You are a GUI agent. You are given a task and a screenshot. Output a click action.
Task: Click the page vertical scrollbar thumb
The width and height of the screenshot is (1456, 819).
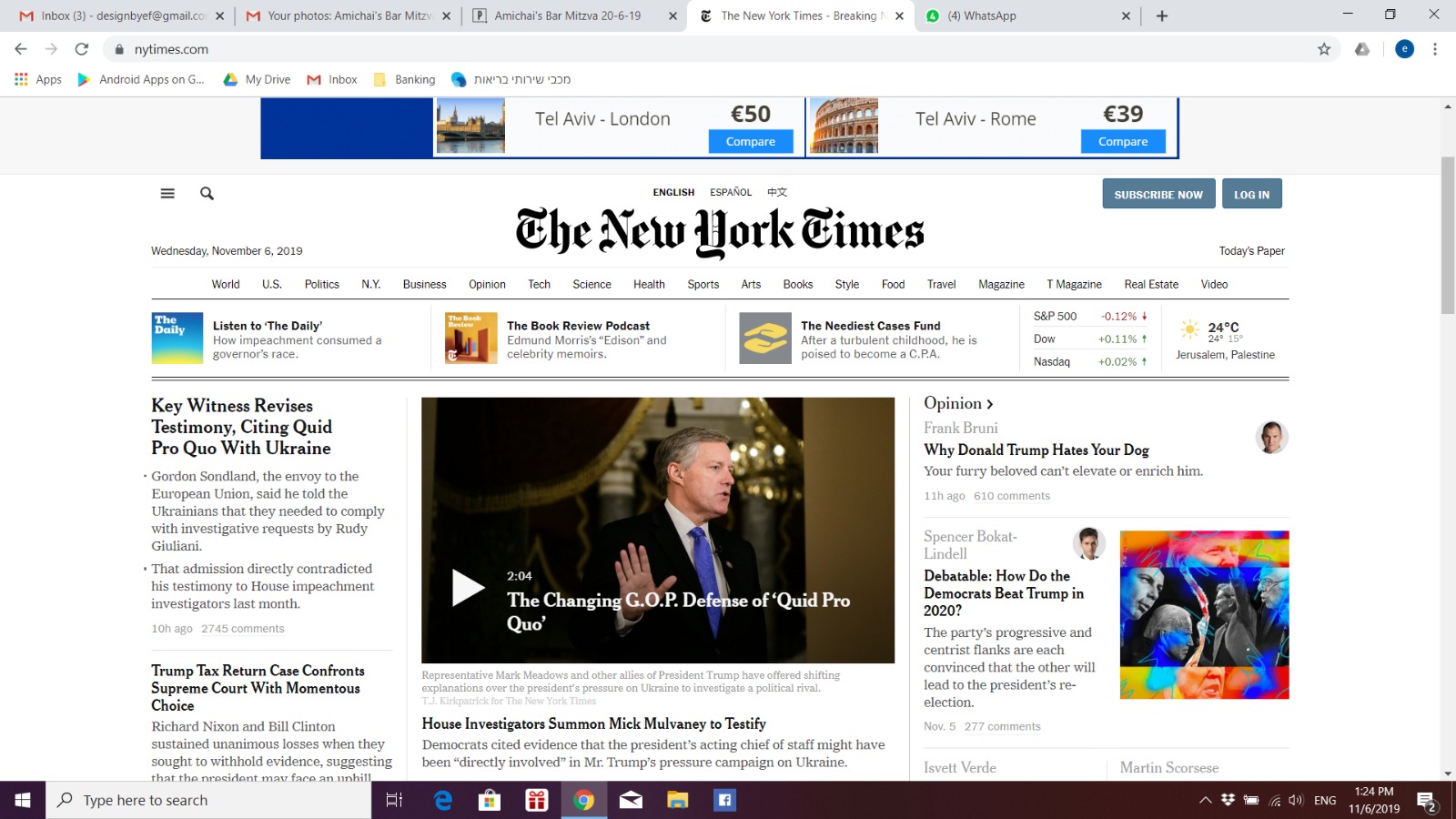[1448, 237]
